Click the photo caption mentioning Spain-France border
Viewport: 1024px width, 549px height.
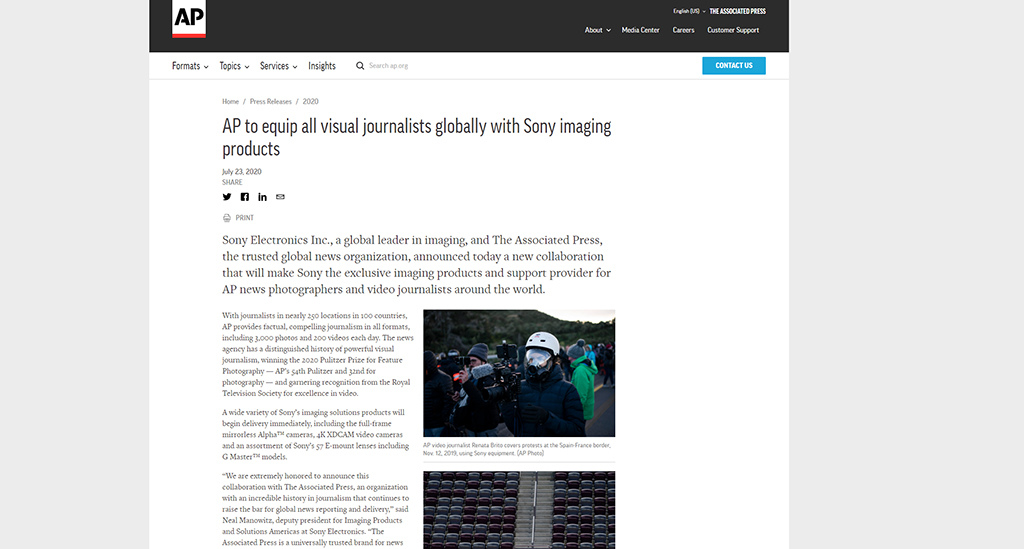[x=517, y=449]
